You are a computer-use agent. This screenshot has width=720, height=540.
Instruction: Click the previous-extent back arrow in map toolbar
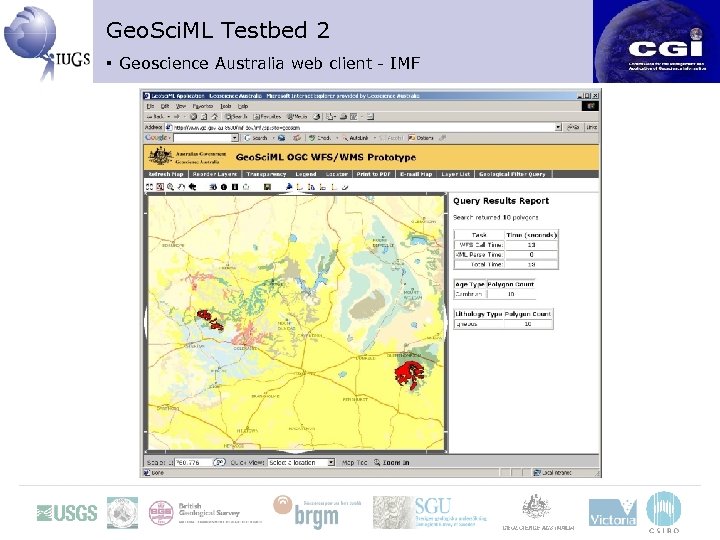coord(192,187)
